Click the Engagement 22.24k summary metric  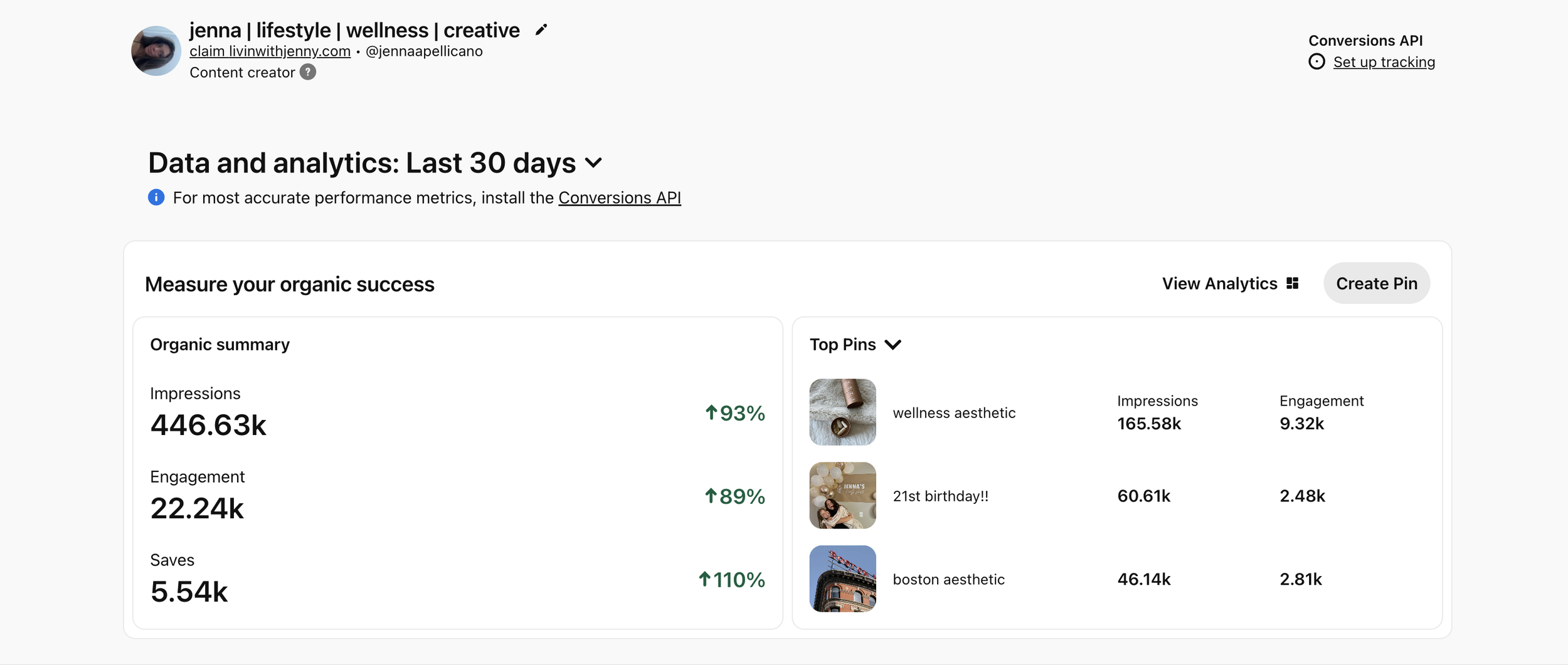197,508
